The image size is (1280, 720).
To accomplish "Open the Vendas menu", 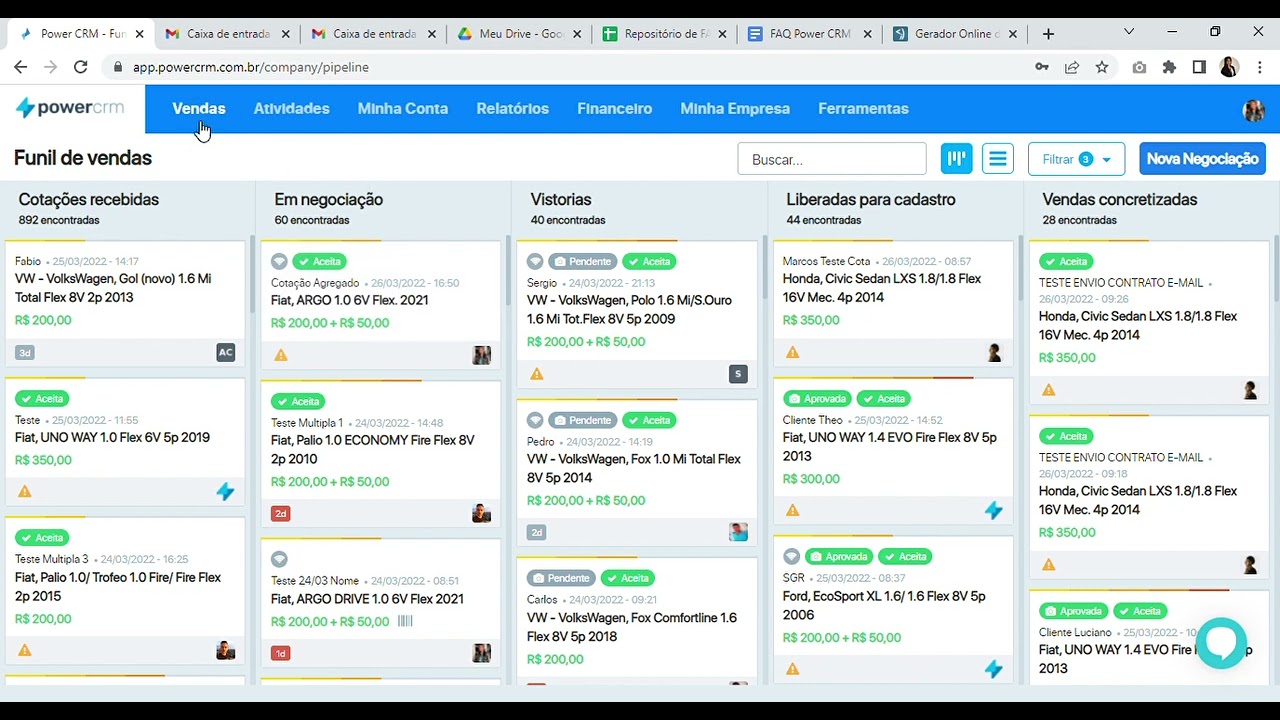I will [199, 108].
